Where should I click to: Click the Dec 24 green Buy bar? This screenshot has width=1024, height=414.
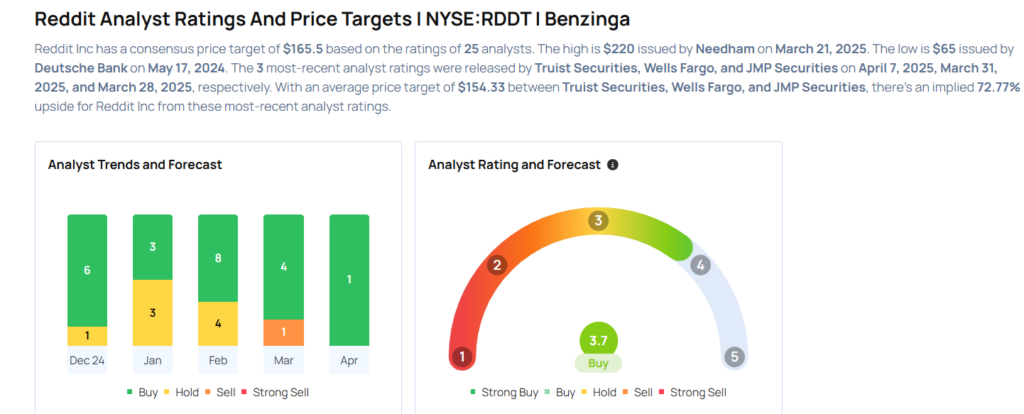pyautogui.click(x=87, y=270)
